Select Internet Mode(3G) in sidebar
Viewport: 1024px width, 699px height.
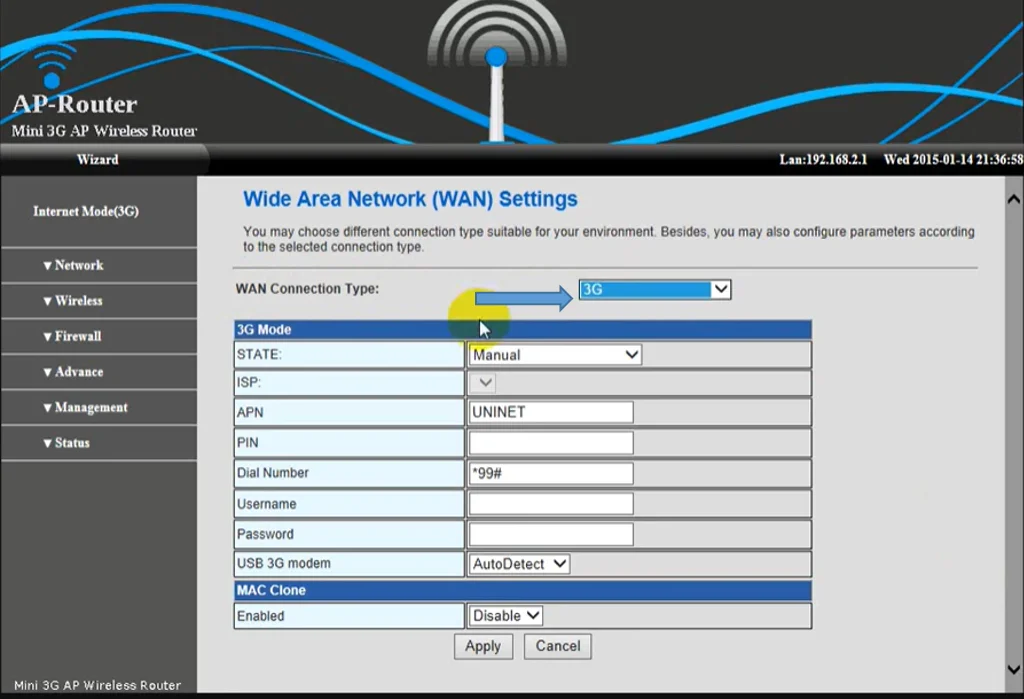click(x=86, y=212)
